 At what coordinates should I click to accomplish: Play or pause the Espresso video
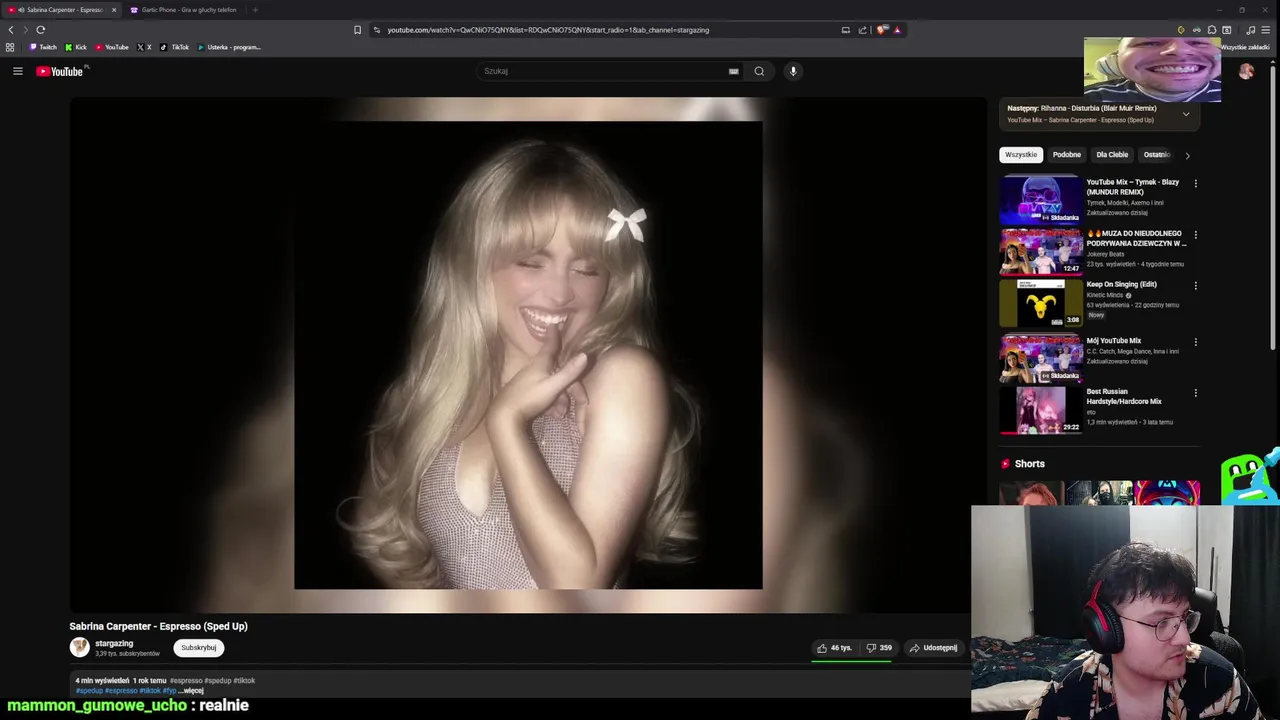(x=528, y=355)
